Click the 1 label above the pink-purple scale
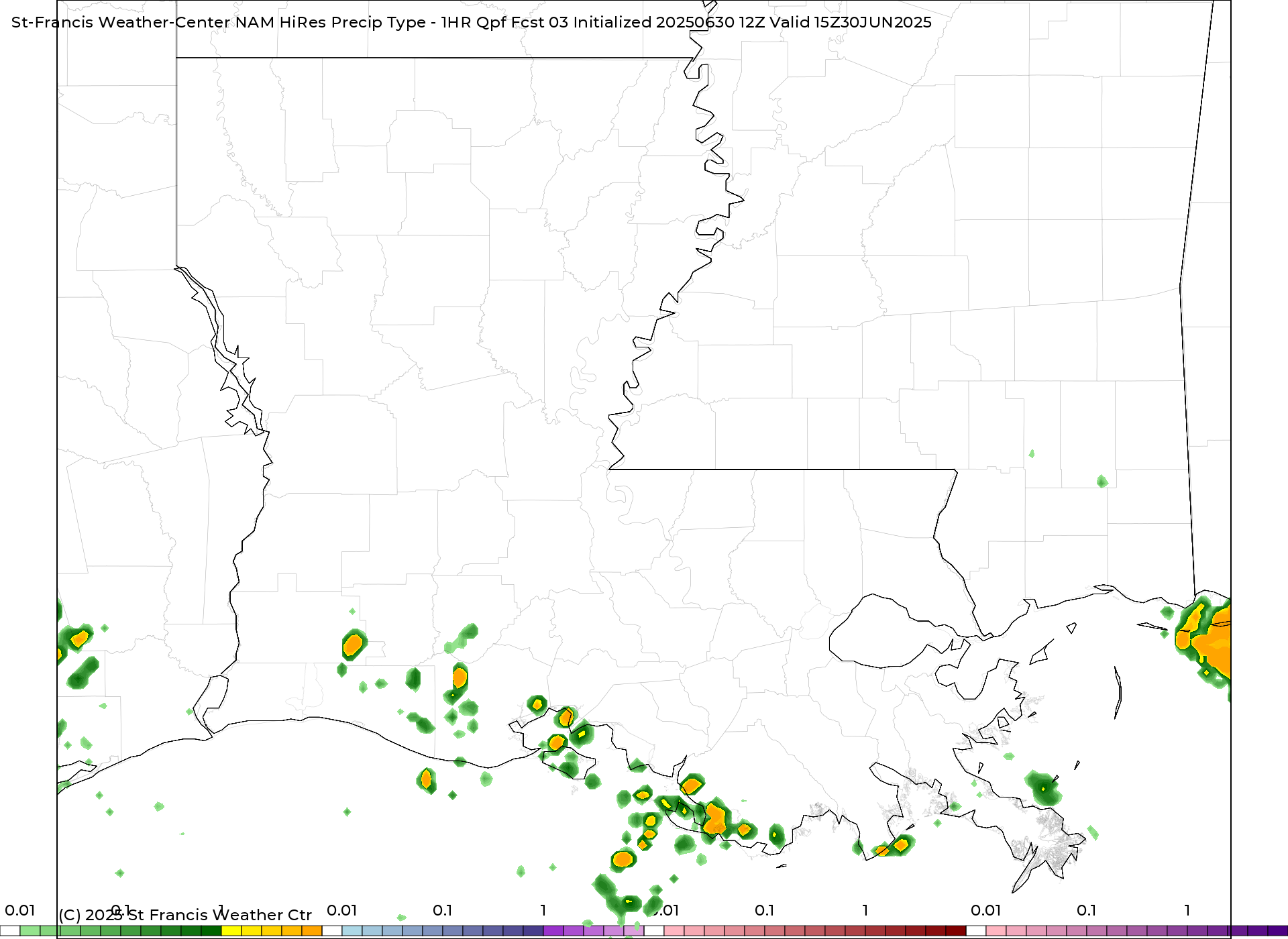This screenshot has height=939, width=1288. point(1187,910)
